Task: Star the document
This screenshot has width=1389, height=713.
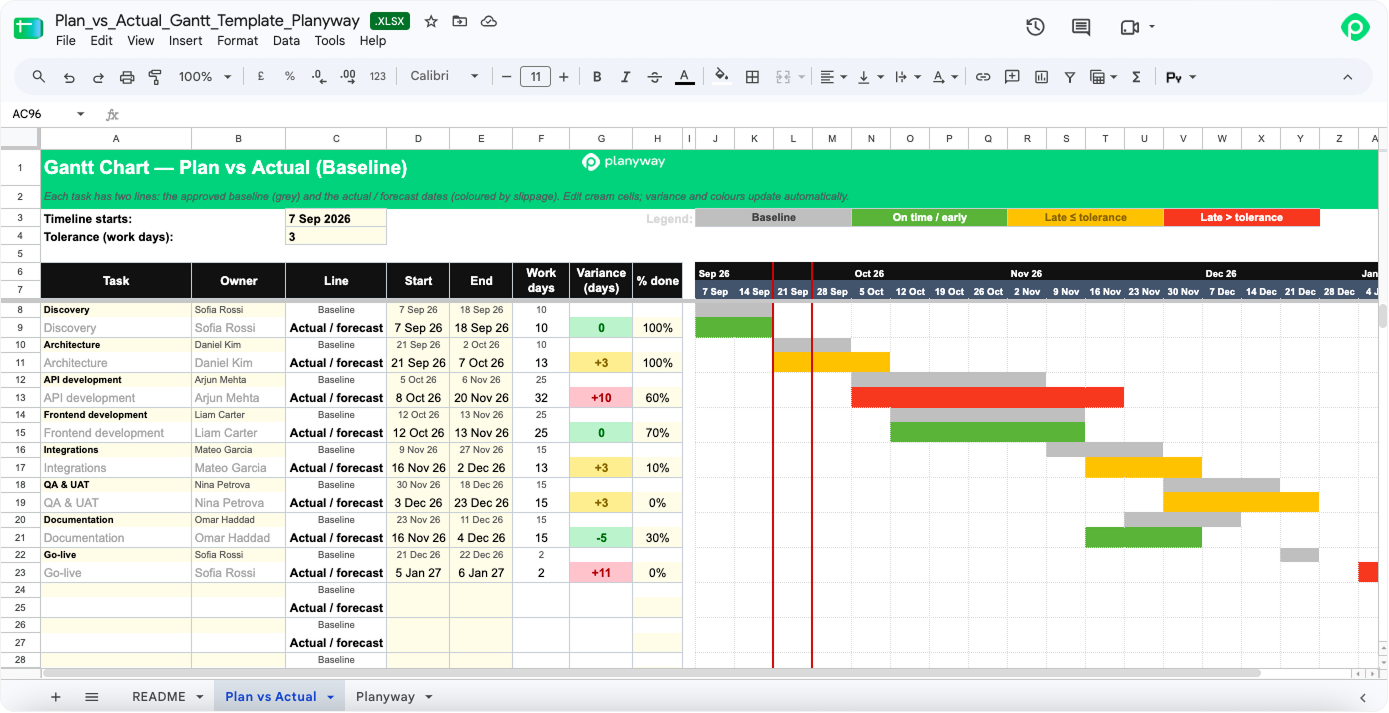Action: tap(431, 21)
